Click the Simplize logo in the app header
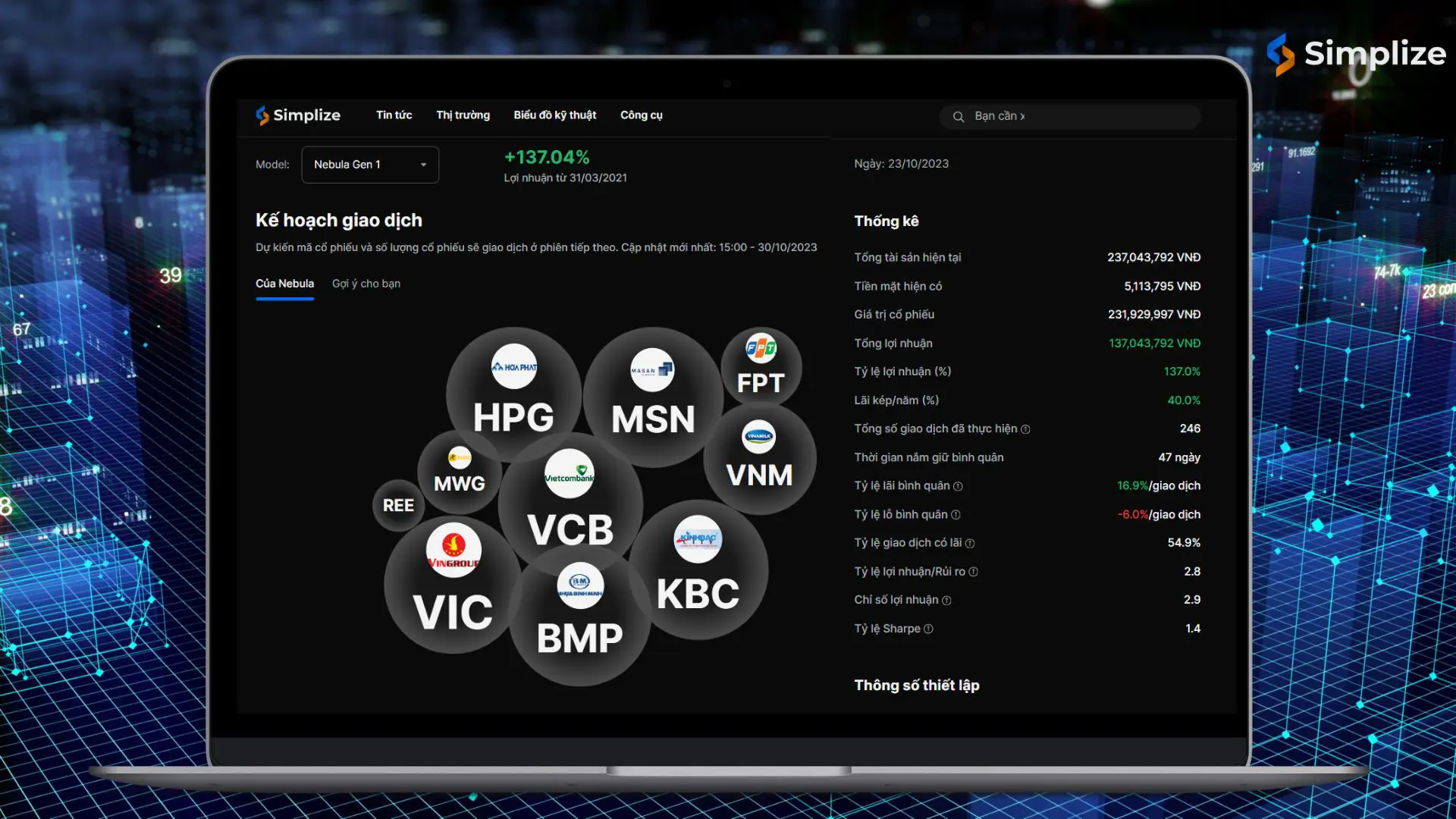Image resolution: width=1456 pixels, height=819 pixels. click(x=298, y=115)
